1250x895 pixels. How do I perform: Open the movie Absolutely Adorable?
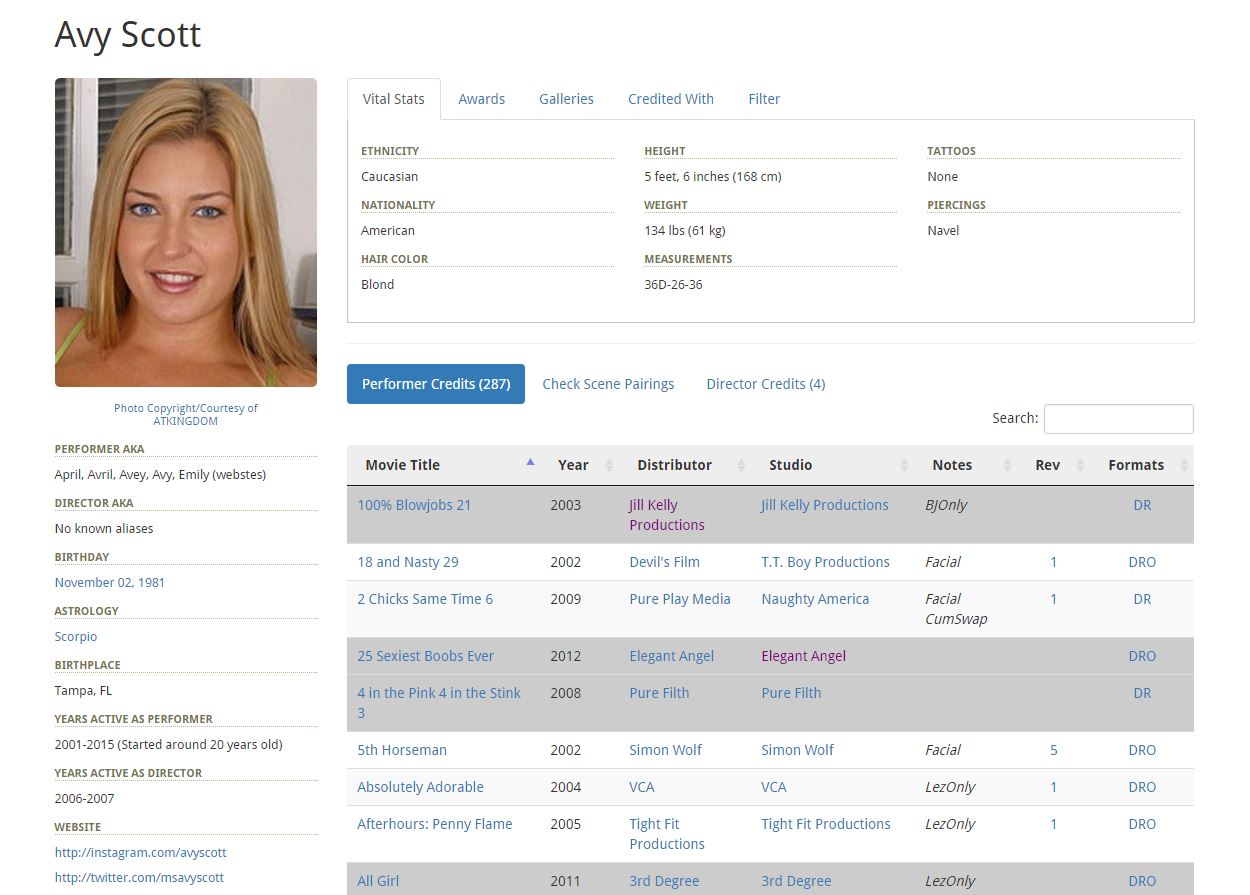pos(420,787)
